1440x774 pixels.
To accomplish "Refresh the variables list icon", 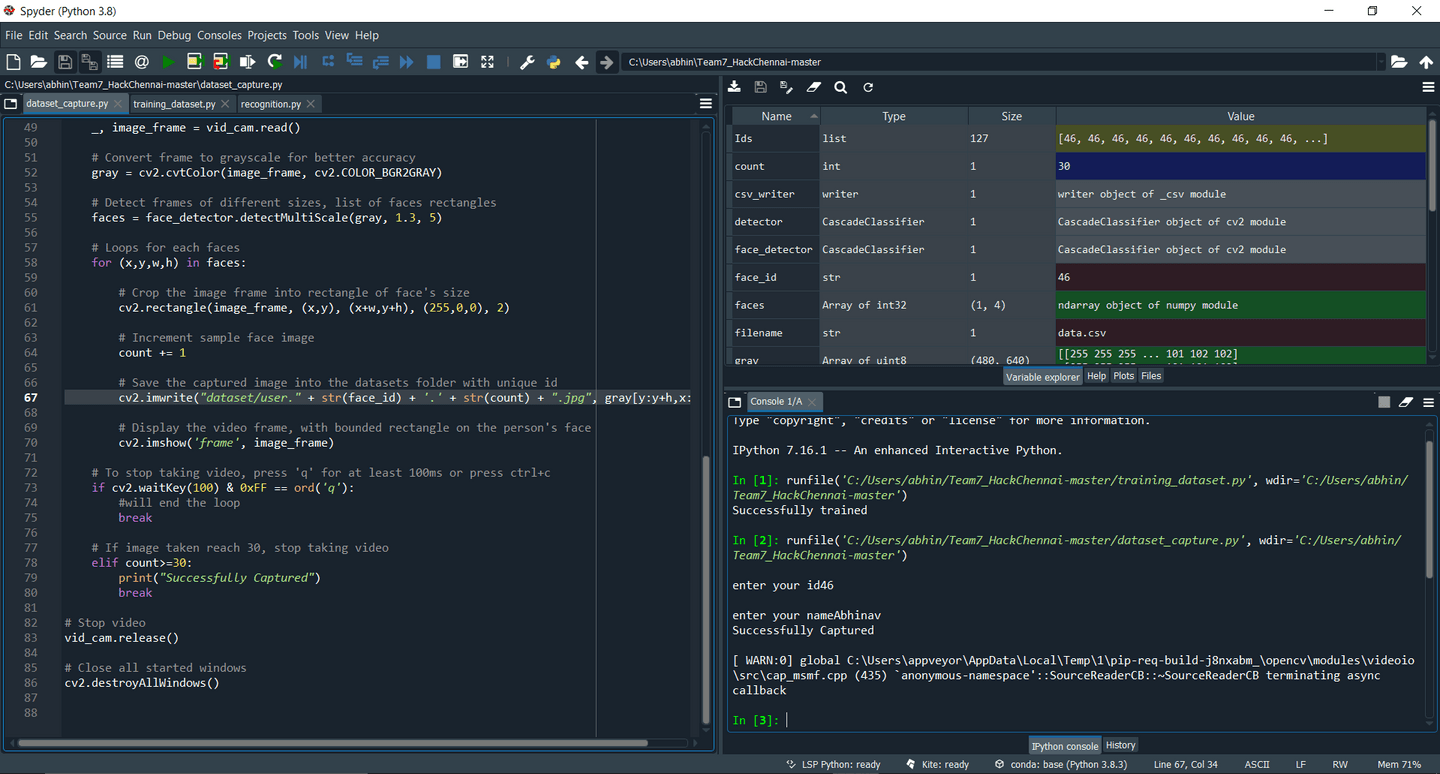I will 868,87.
